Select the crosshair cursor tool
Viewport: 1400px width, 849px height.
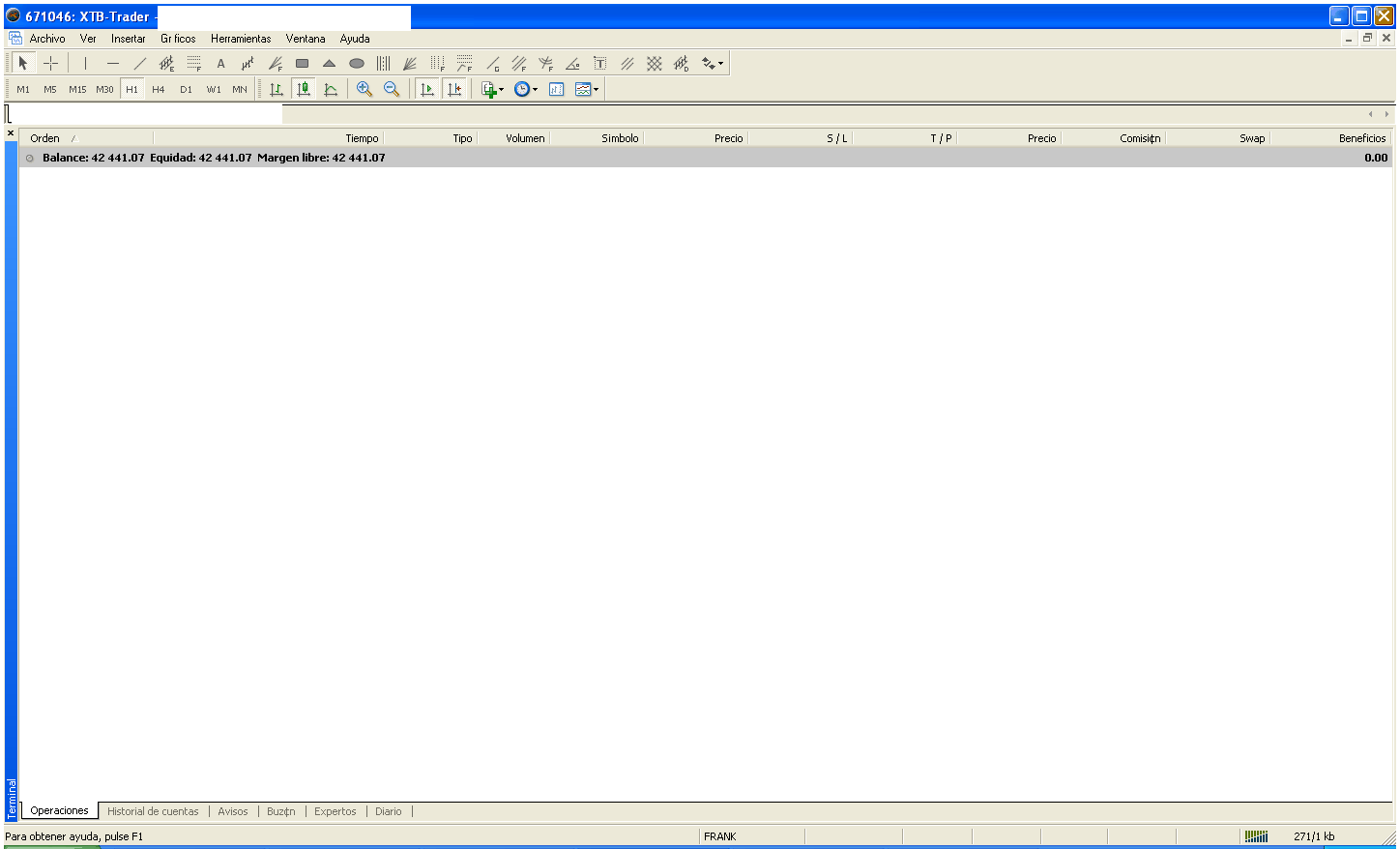[51, 64]
